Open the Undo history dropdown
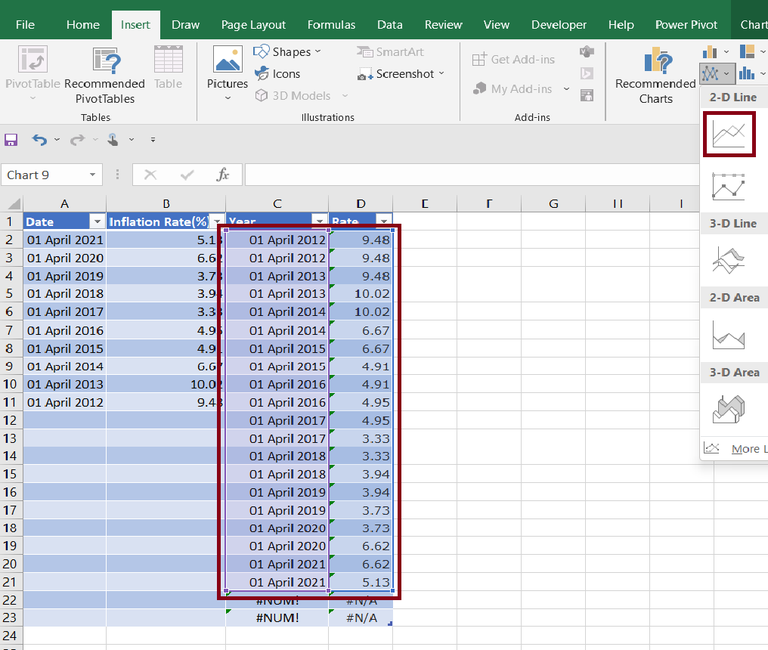 (x=57, y=140)
